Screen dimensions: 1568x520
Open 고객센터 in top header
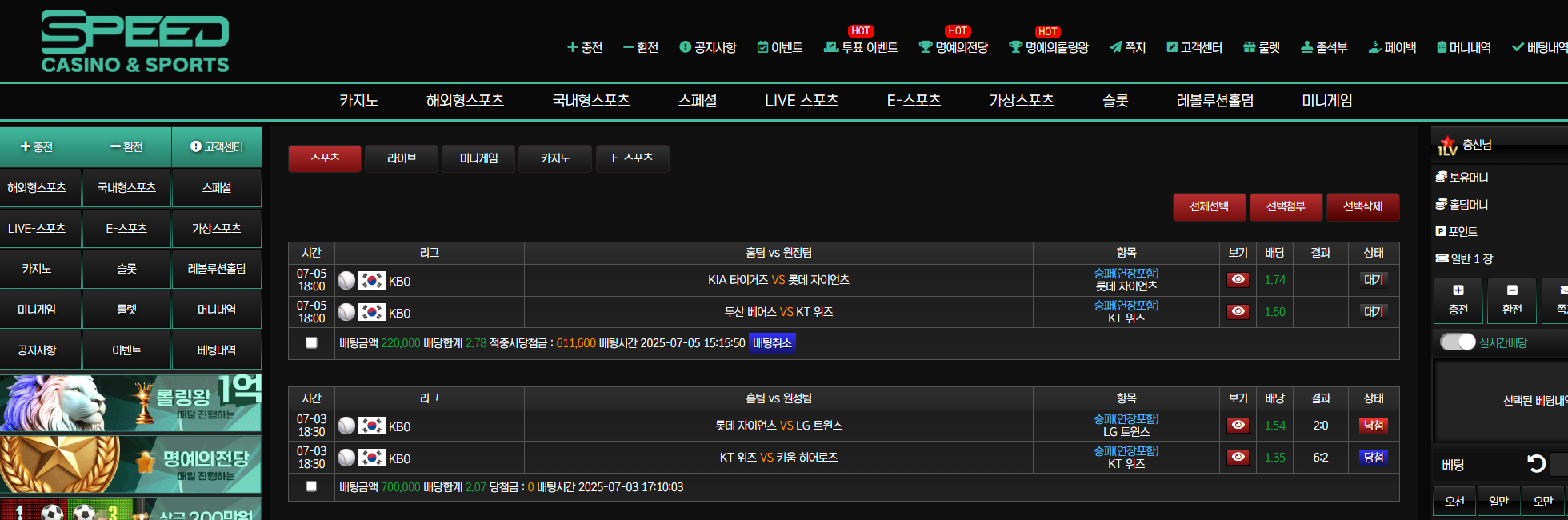click(x=1194, y=47)
